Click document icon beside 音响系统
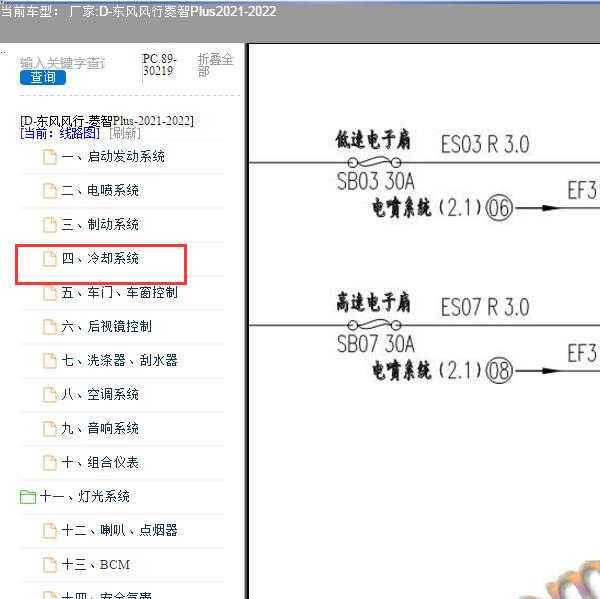Viewport: 600px width, 599px height. pos(50,429)
